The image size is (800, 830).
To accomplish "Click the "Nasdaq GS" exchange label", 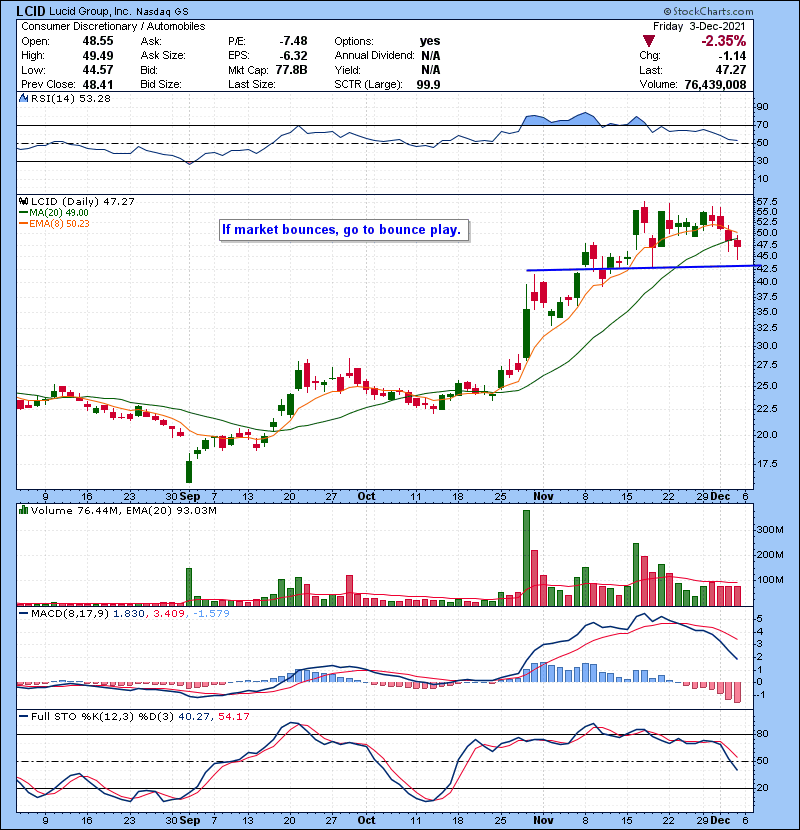I will point(161,12).
